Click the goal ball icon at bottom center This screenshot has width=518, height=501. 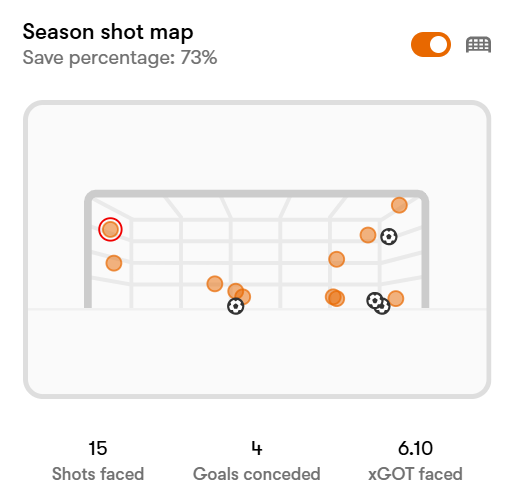236,306
